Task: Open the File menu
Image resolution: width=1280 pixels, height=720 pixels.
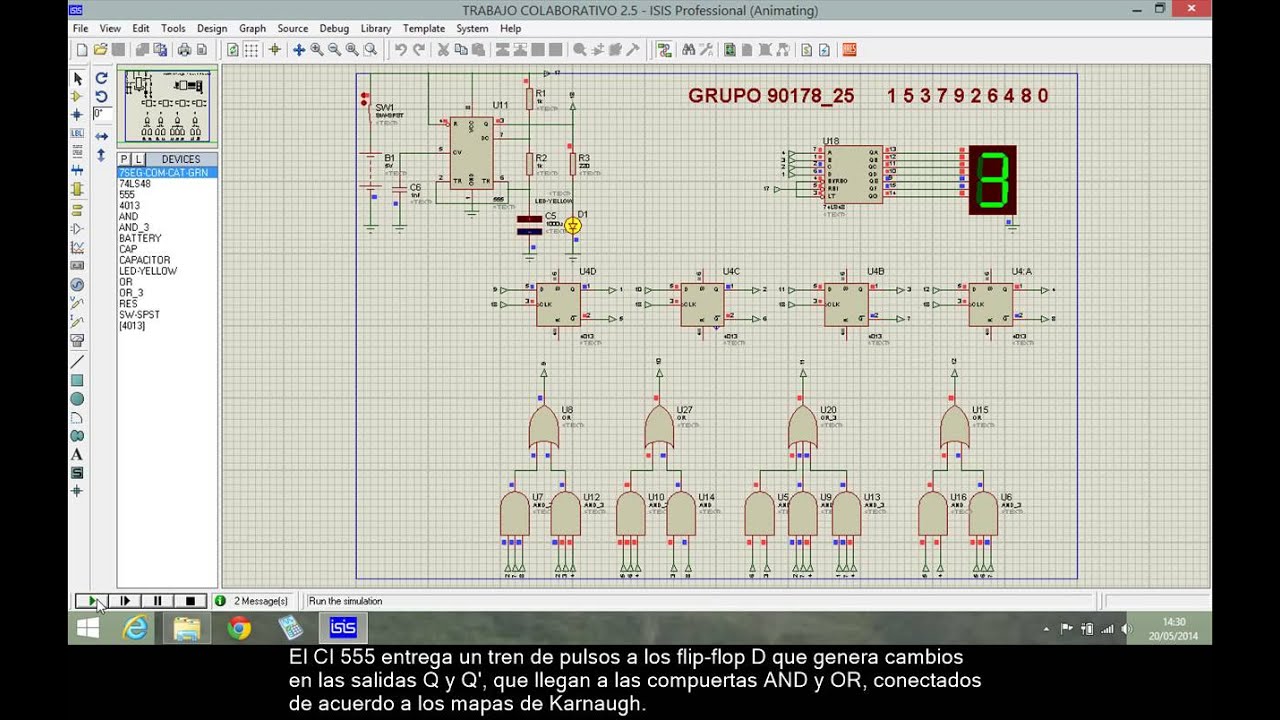Action: click(80, 29)
